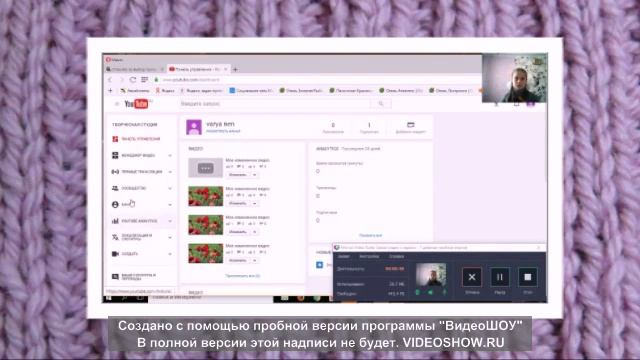The height and width of the screenshot is (360, 640).
Task: Open the Windows taskbar search icon
Action: click(124, 298)
